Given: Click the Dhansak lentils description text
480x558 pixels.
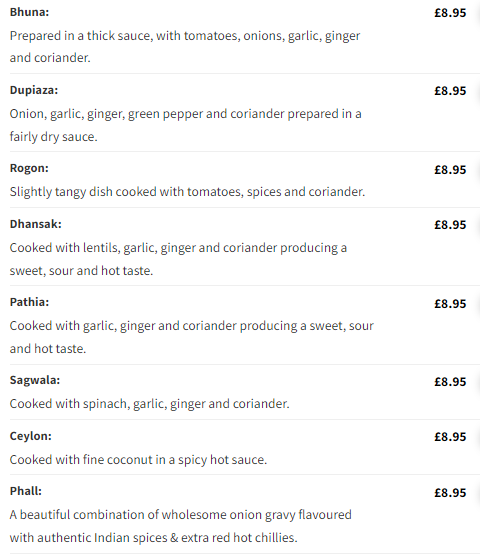Looking at the screenshot, I should click(x=178, y=259).
